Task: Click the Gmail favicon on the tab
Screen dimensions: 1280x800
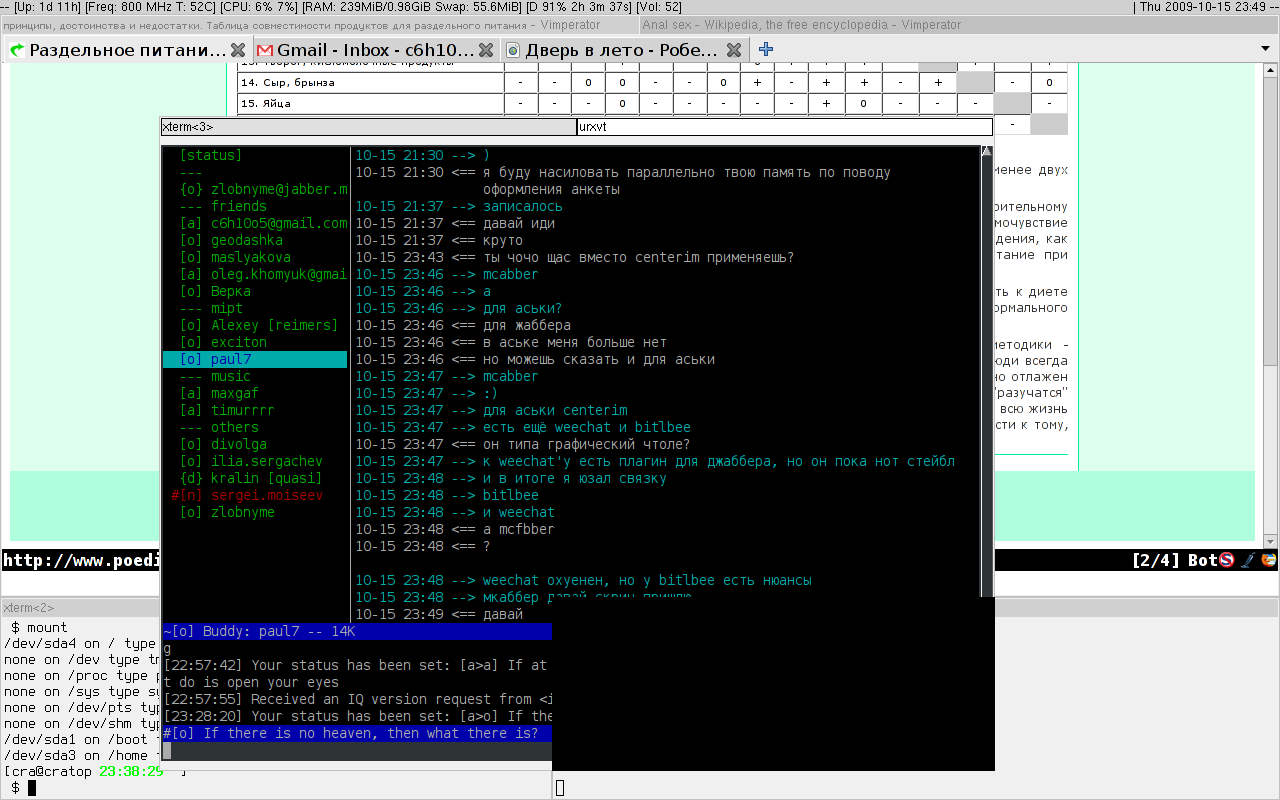Action: pyautogui.click(x=265, y=50)
